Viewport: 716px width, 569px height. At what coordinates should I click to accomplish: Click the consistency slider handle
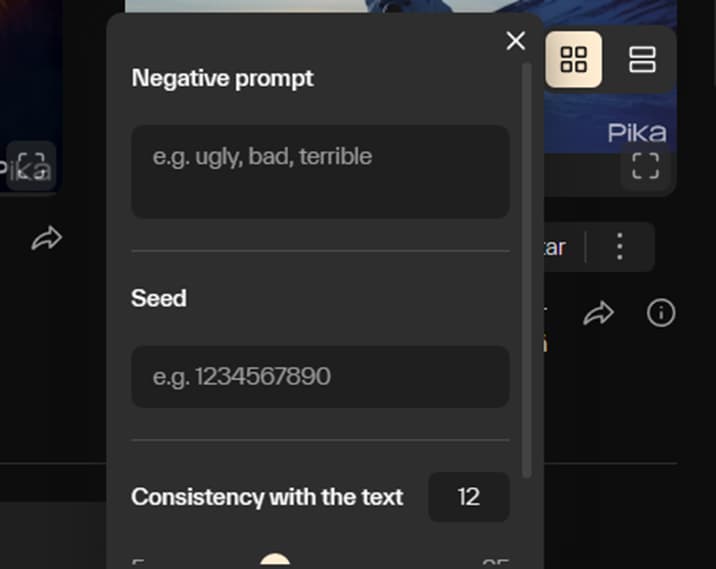pyautogui.click(x=275, y=561)
